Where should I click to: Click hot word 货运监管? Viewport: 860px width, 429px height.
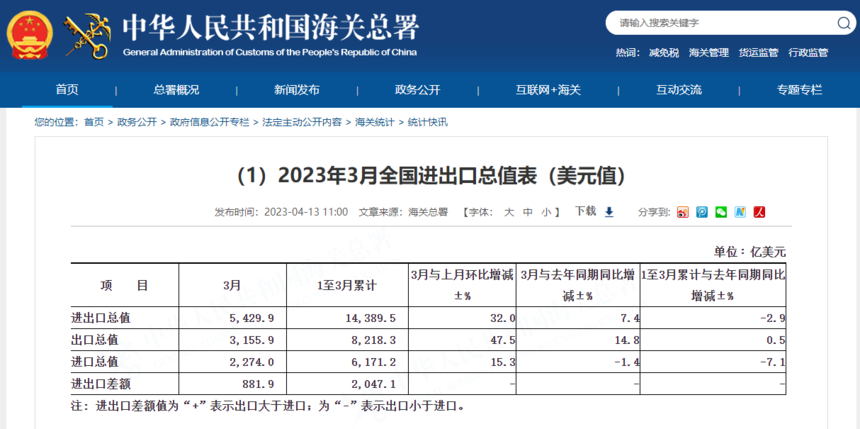[758, 53]
